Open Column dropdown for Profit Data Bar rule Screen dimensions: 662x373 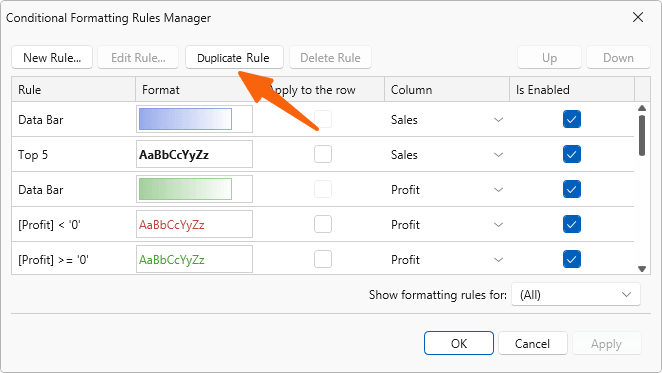coord(499,190)
